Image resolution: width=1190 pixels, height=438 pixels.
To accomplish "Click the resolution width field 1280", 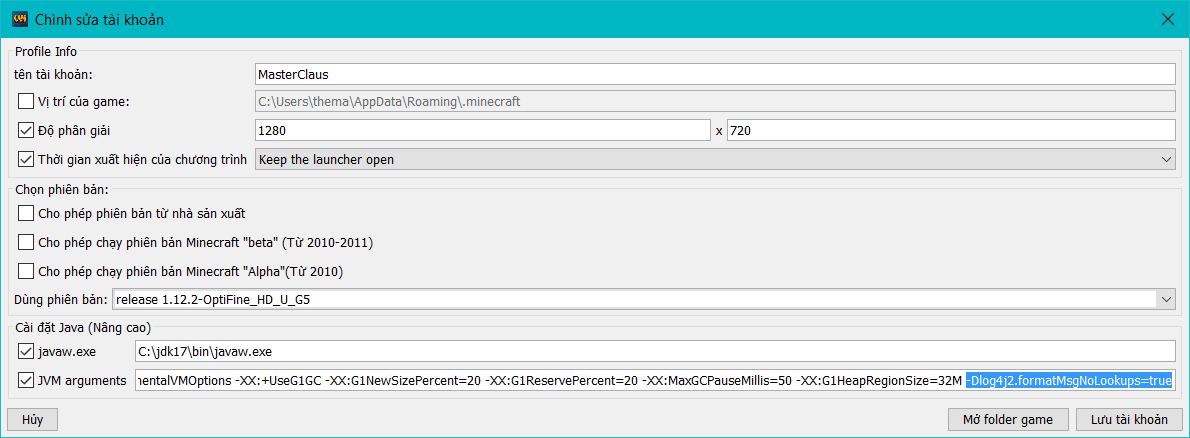I will (482, 131).
